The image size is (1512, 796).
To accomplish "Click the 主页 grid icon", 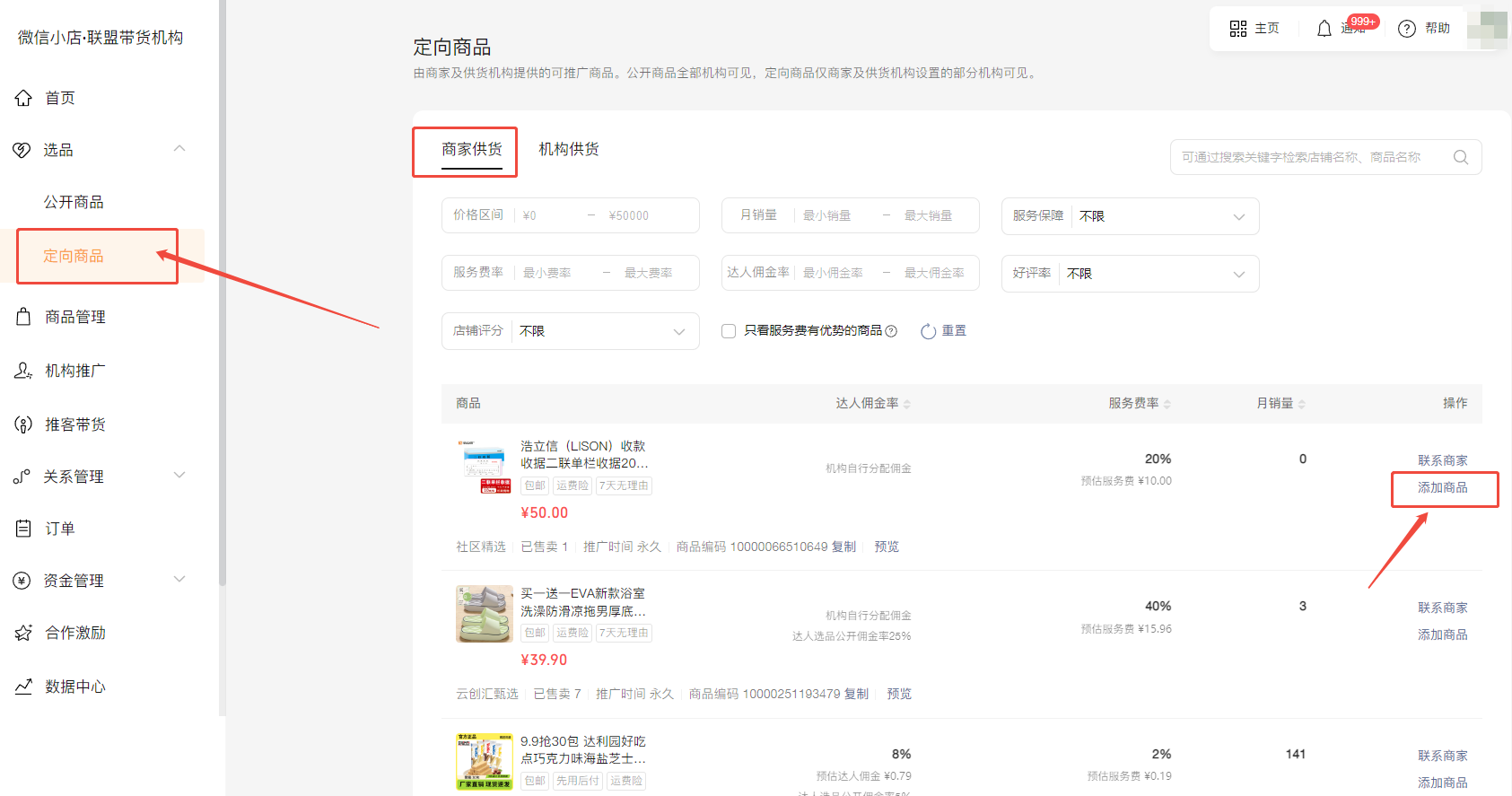I will click(1238, 29).
